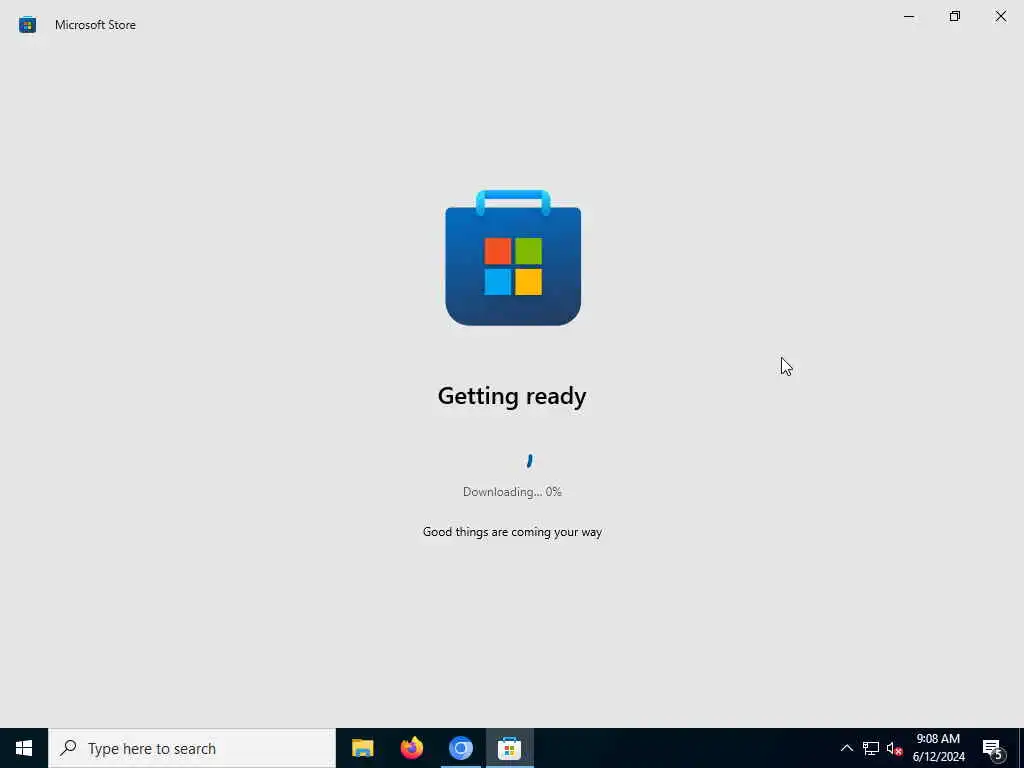Click the 'Getting ready' heading
The height and width of the screenshot is (768, 1024).
512,396
